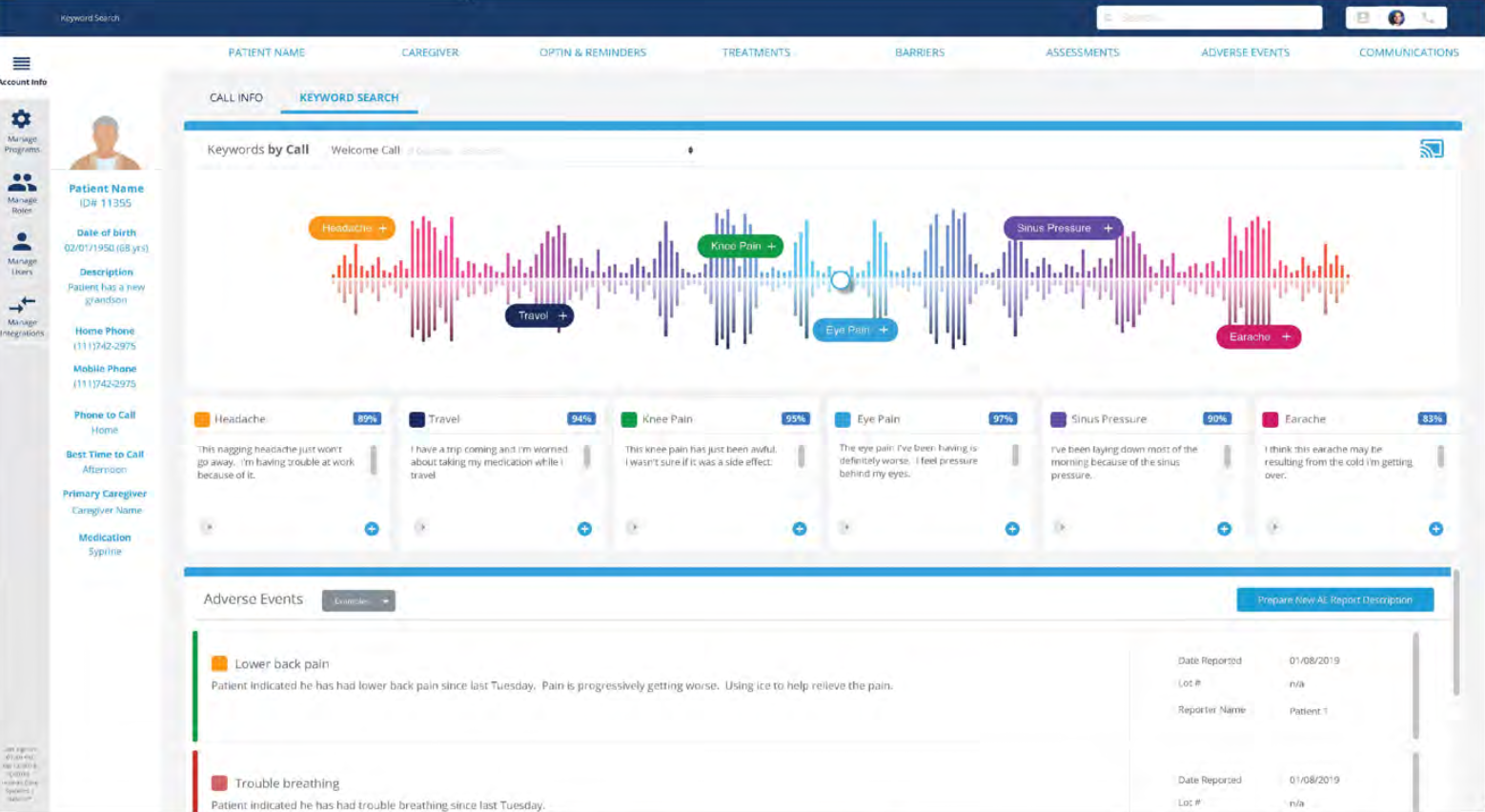The height and width of the screenshot is (812, 1485).
Task: Open the ADVERSE EVENTS menu
Action: tap(1245, 52)
